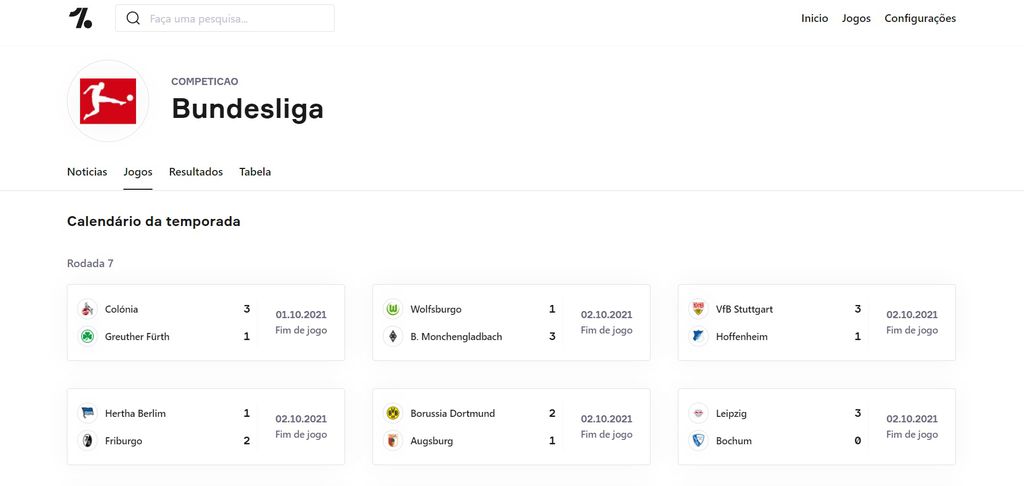Click the Borussia Dortmund team crest

click(392, 413)
